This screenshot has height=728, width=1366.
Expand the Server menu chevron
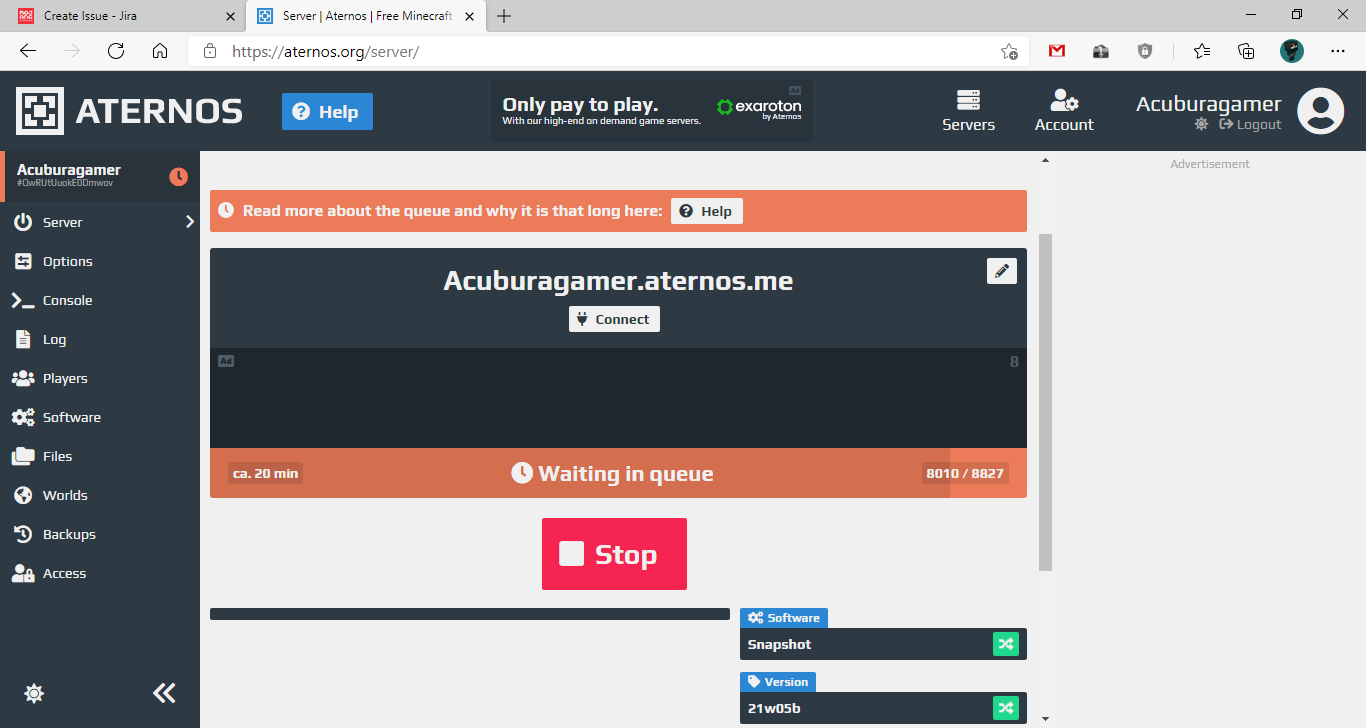click(x=190, y=222)
